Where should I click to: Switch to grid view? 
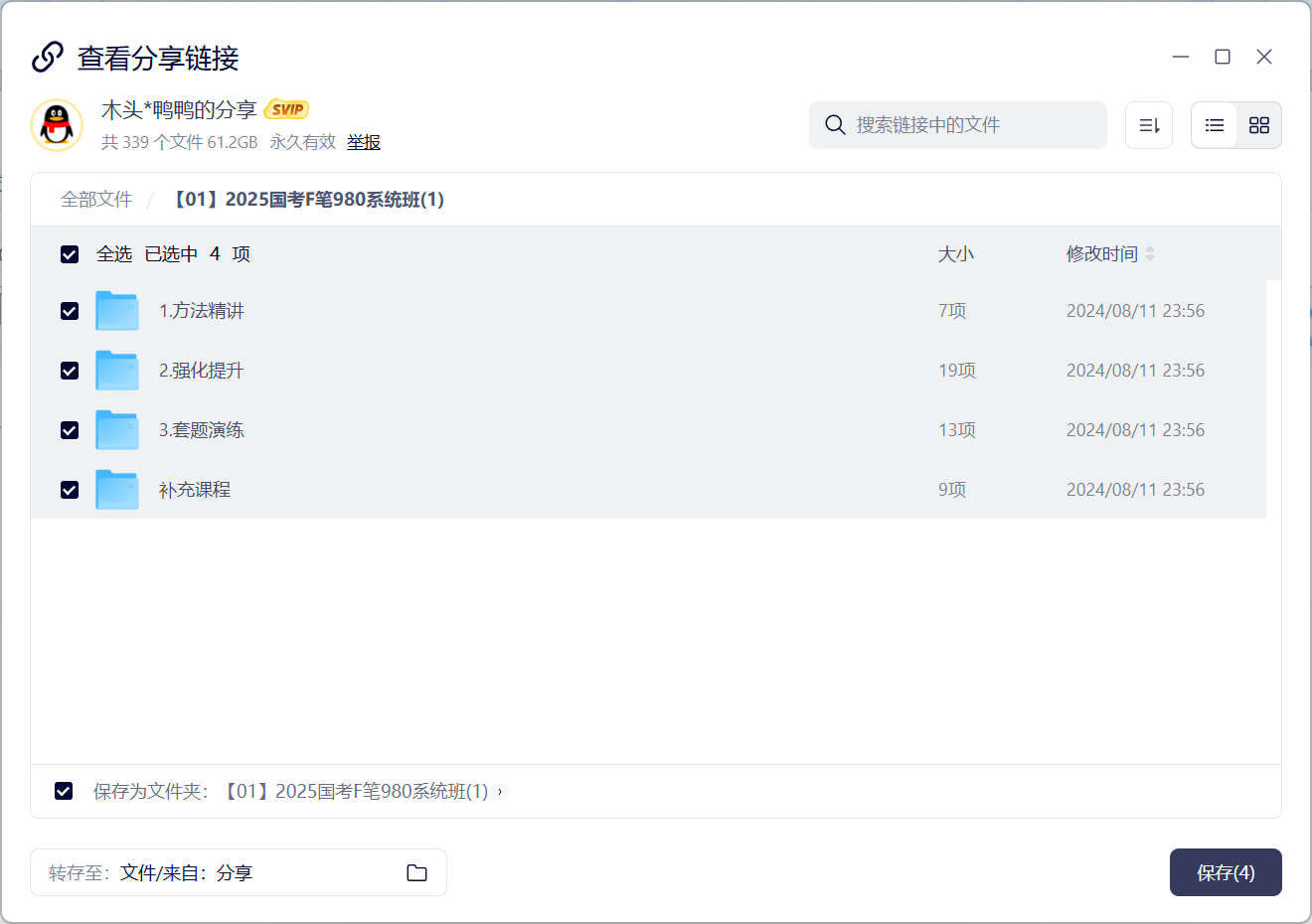(1258, 125)
